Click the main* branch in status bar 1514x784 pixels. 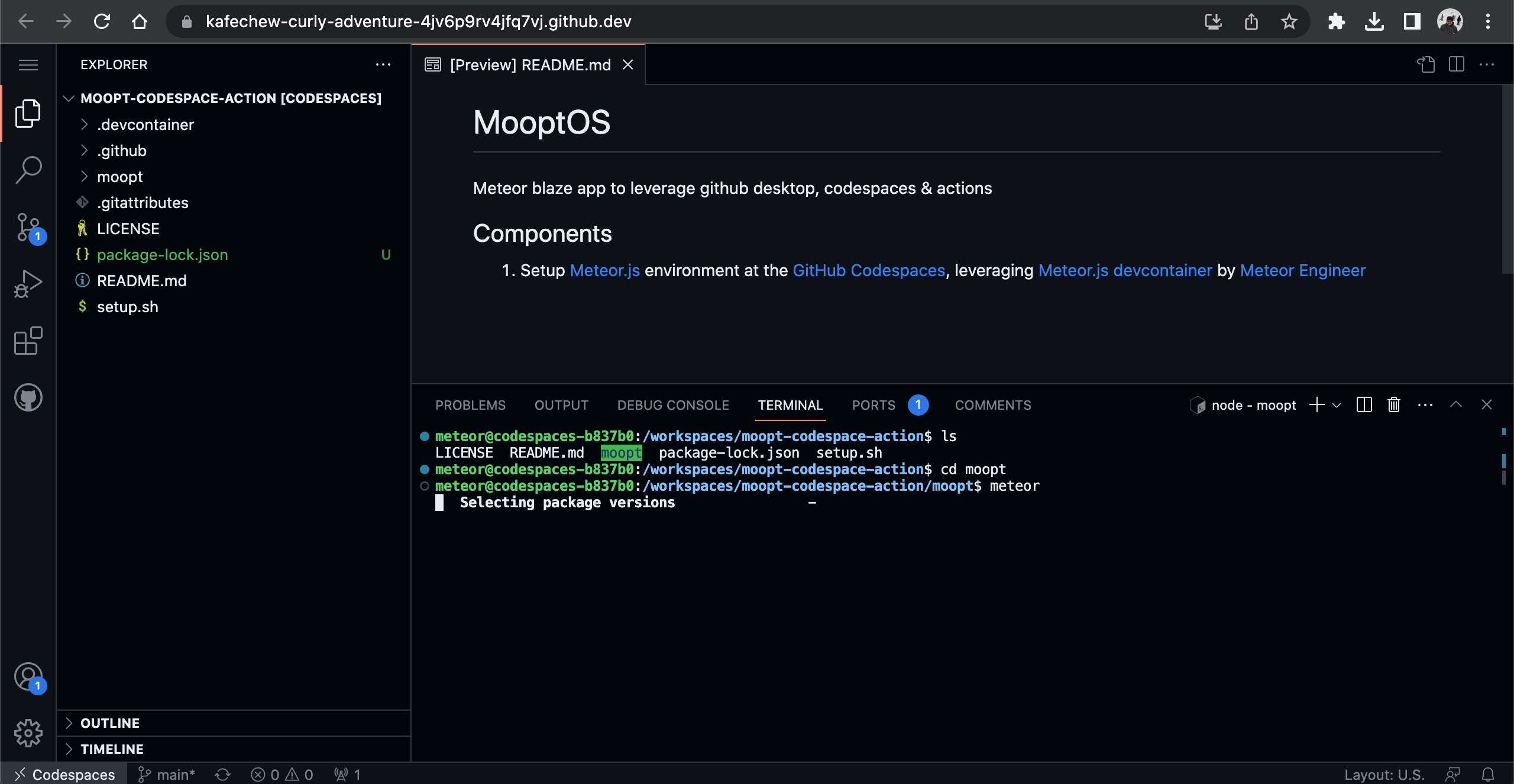[166, 774]
